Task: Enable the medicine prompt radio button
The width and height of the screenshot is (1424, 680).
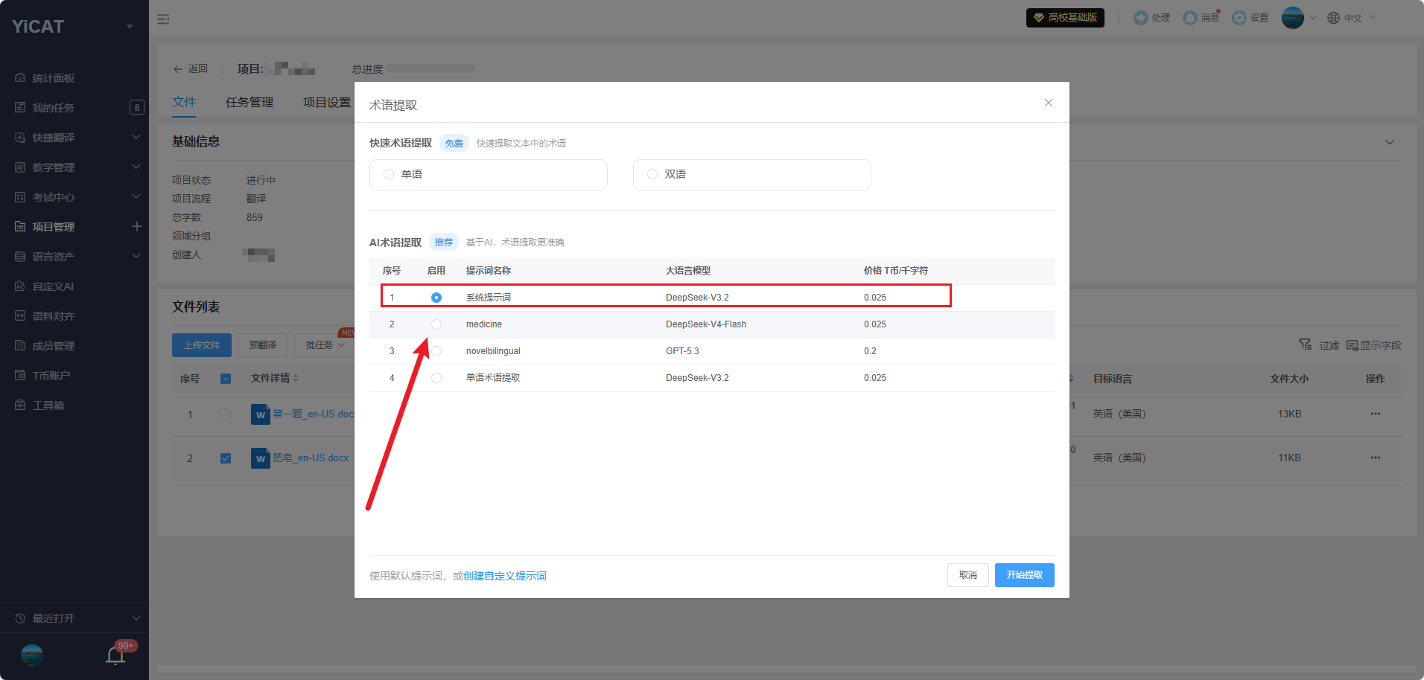Action: 436,324
